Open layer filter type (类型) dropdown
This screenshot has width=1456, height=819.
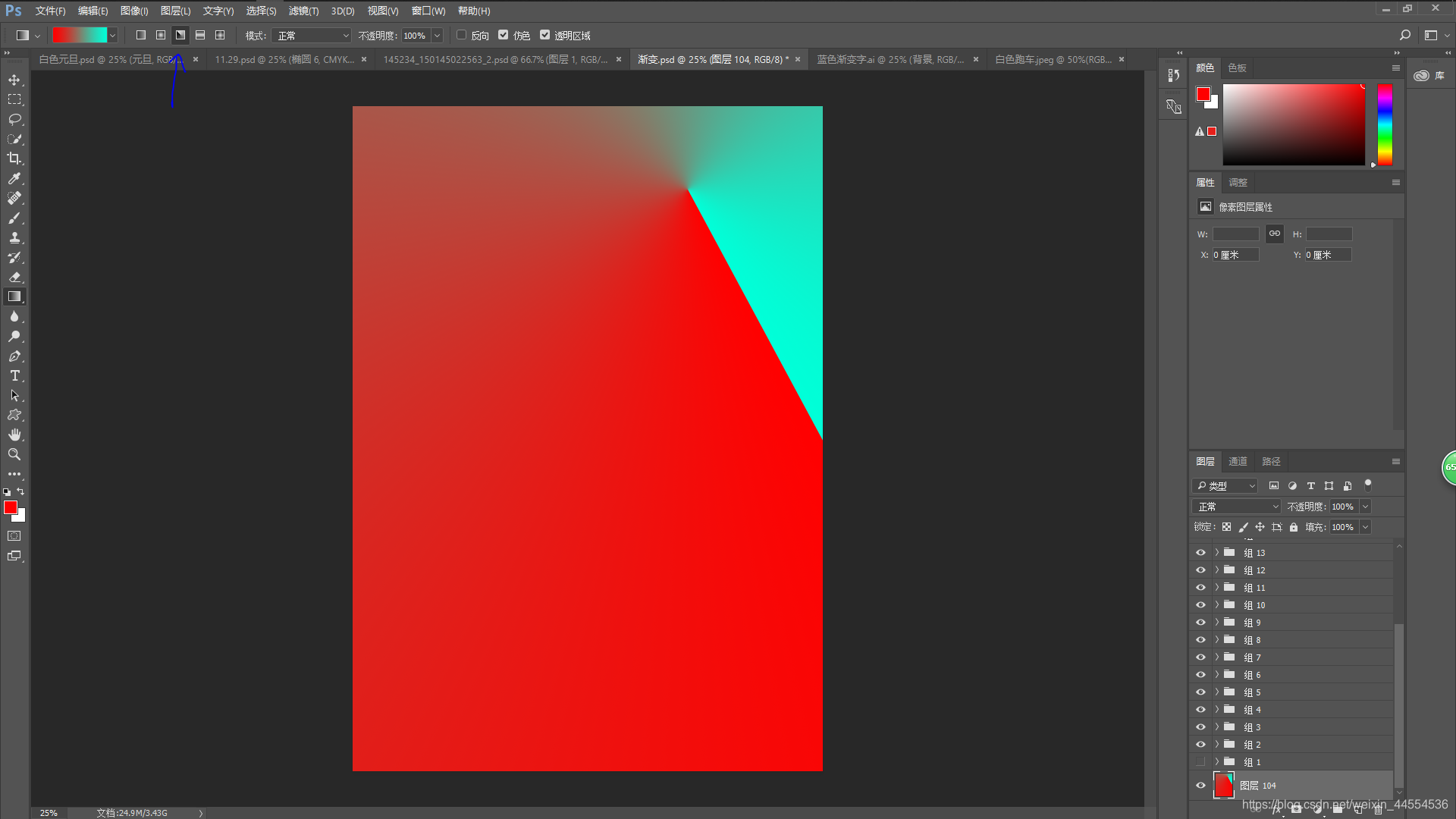point(1225,486)
